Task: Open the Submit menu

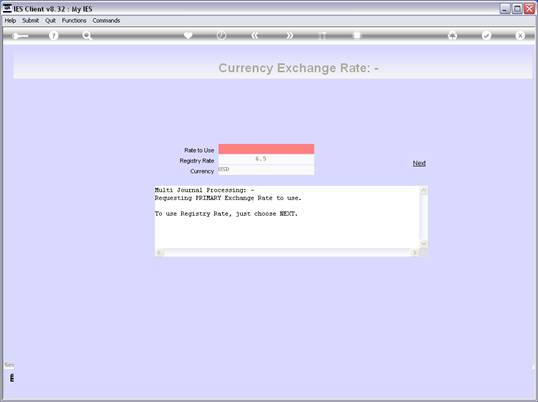Action: click(x=31, y=21)
